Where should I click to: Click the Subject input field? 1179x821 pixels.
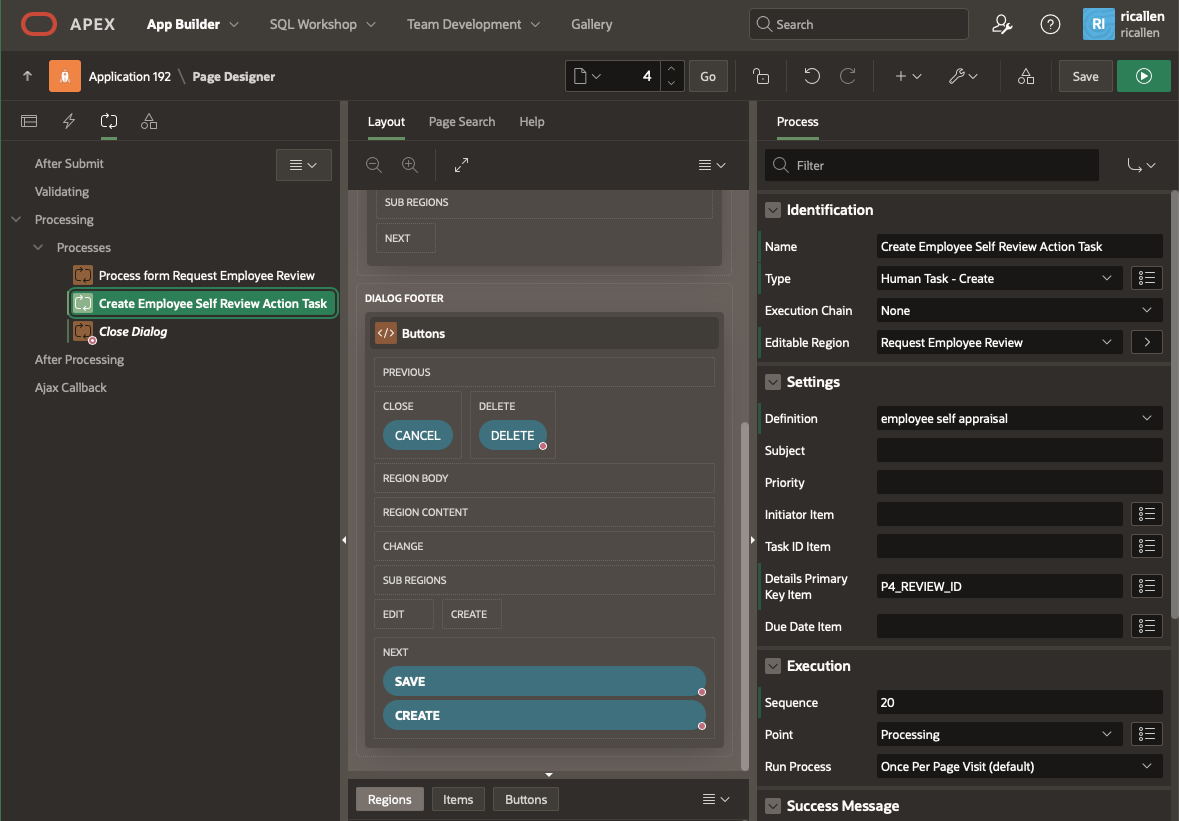pos(1018,451)
